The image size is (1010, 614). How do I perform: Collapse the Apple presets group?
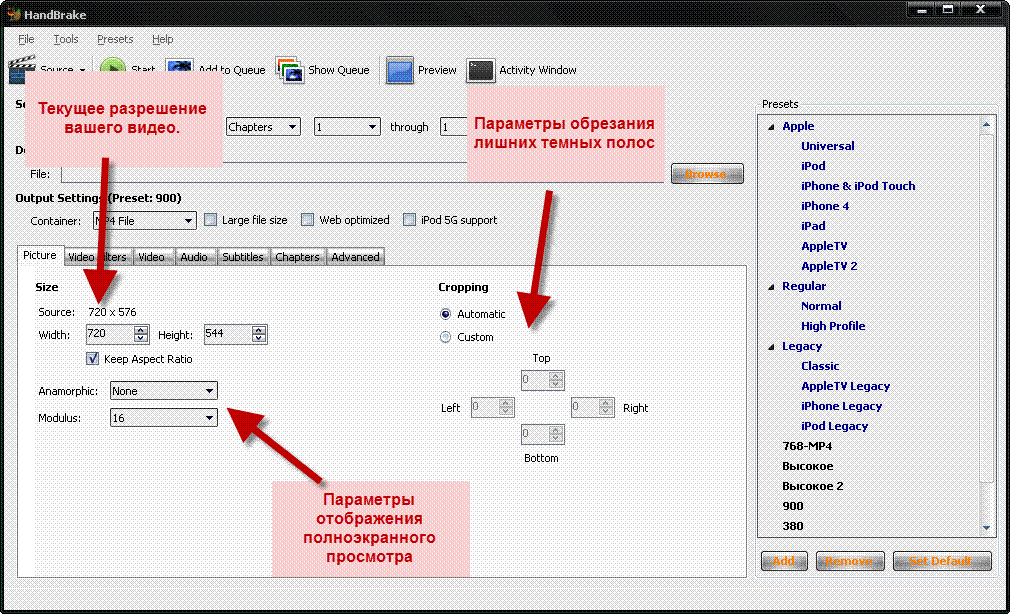pos(771,127)
